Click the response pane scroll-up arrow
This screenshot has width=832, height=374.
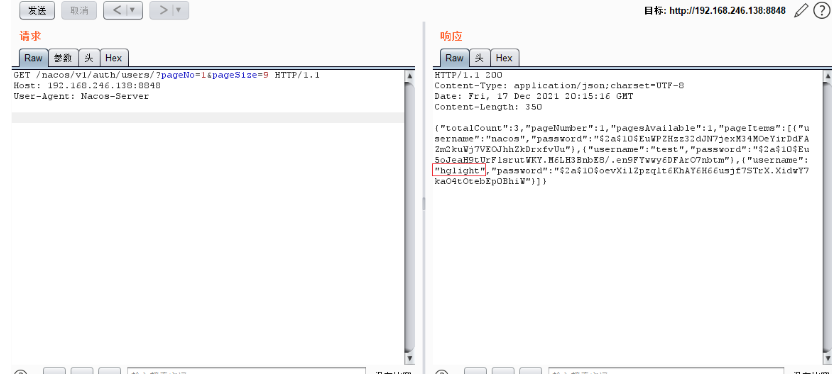(x=827, y=76)
